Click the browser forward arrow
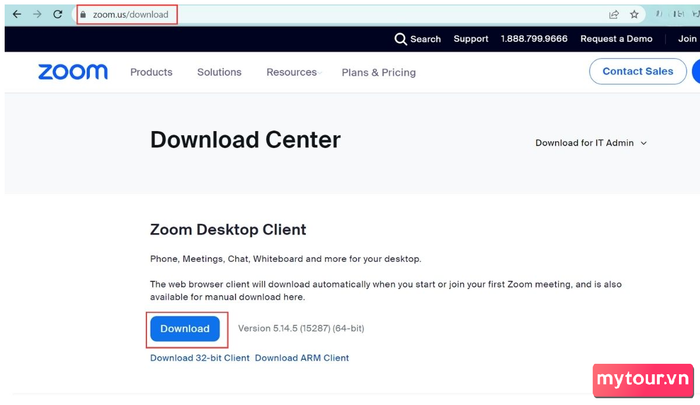Image resolution: width=700 pixels, height=405 pixels. [37, 14]
